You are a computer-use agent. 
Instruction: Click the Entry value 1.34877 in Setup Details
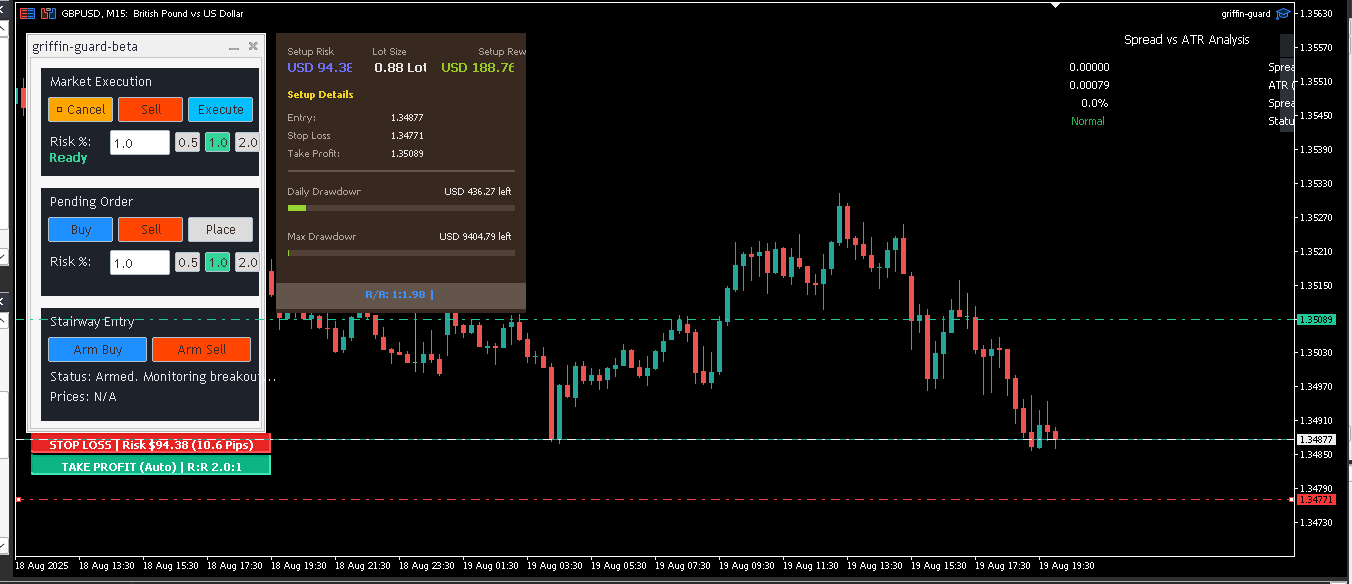[407, 118]
